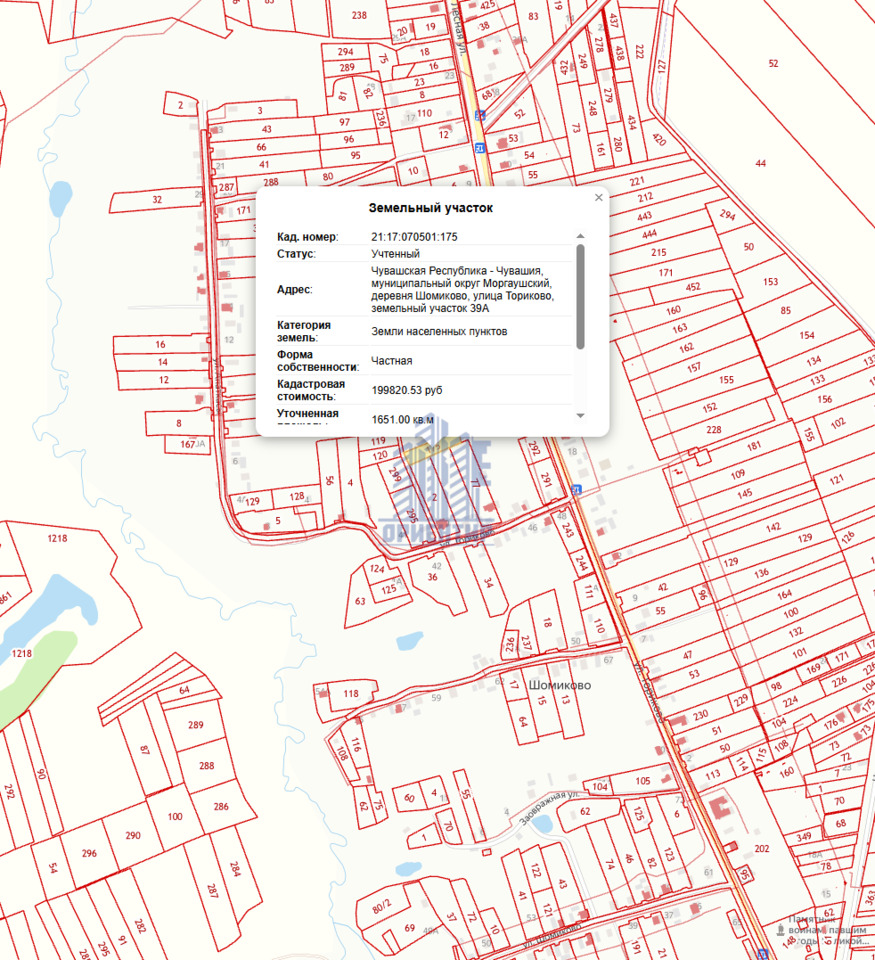Click the small pond near Заовражная street
Viewport: 875px width, 960px height.
[541, 824]
